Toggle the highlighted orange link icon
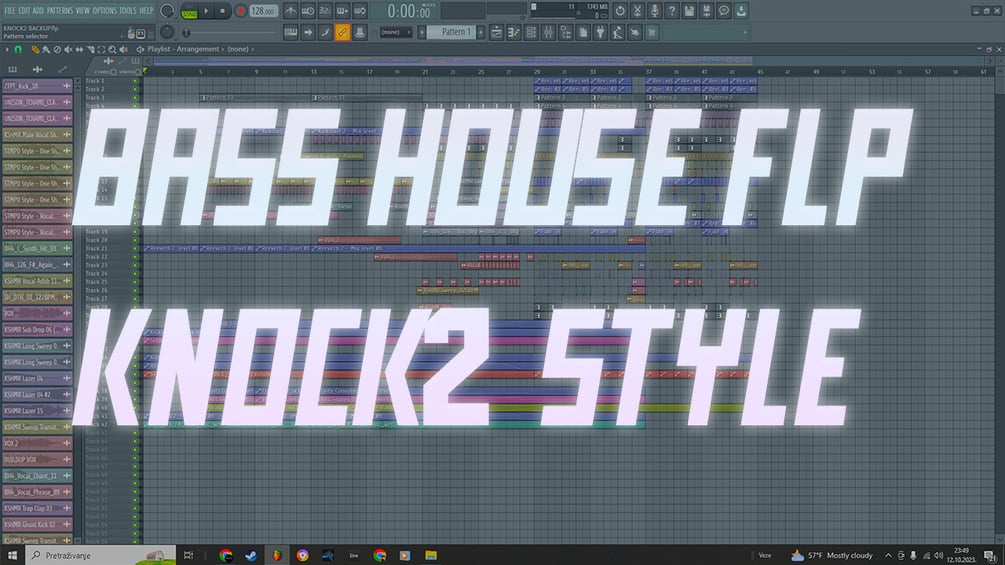Image resolution: width=1005 pixels, height=565 pixels. 342,32
